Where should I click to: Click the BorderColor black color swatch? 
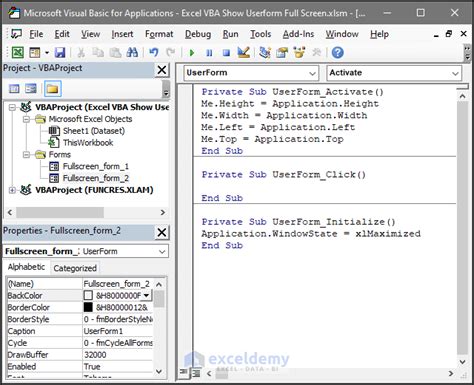click(x=88, y=307)
